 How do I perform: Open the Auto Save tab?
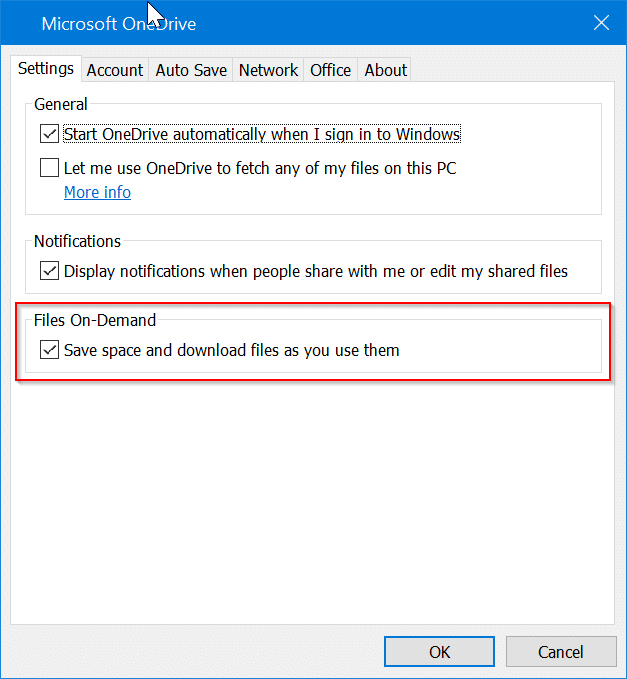coord(191,70)
